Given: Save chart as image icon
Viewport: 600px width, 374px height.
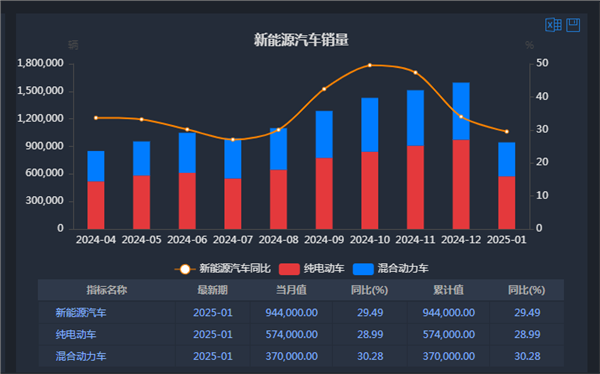Looking at the screenshot, I should [x=573, y=25].
